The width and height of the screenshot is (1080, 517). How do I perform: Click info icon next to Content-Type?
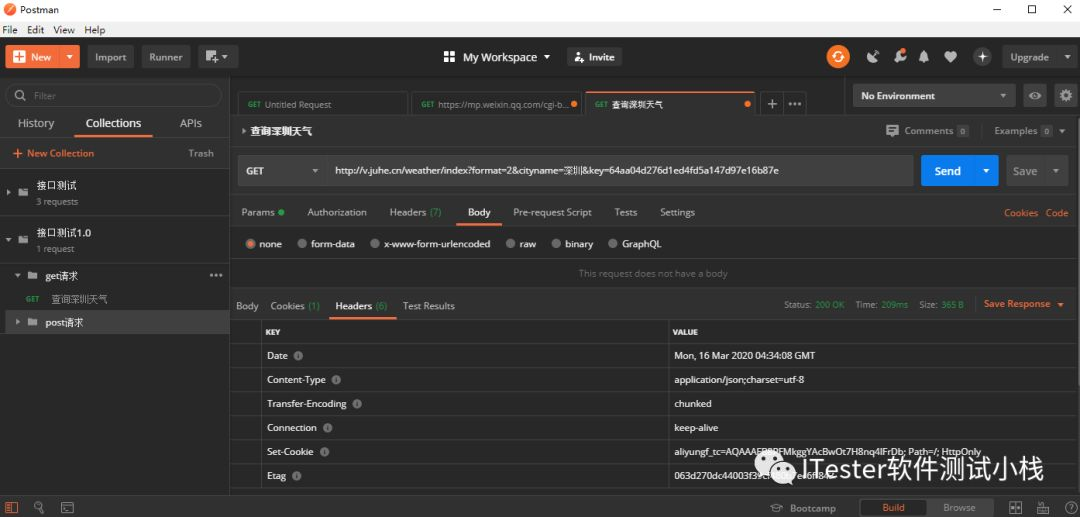tap(336, 380)
